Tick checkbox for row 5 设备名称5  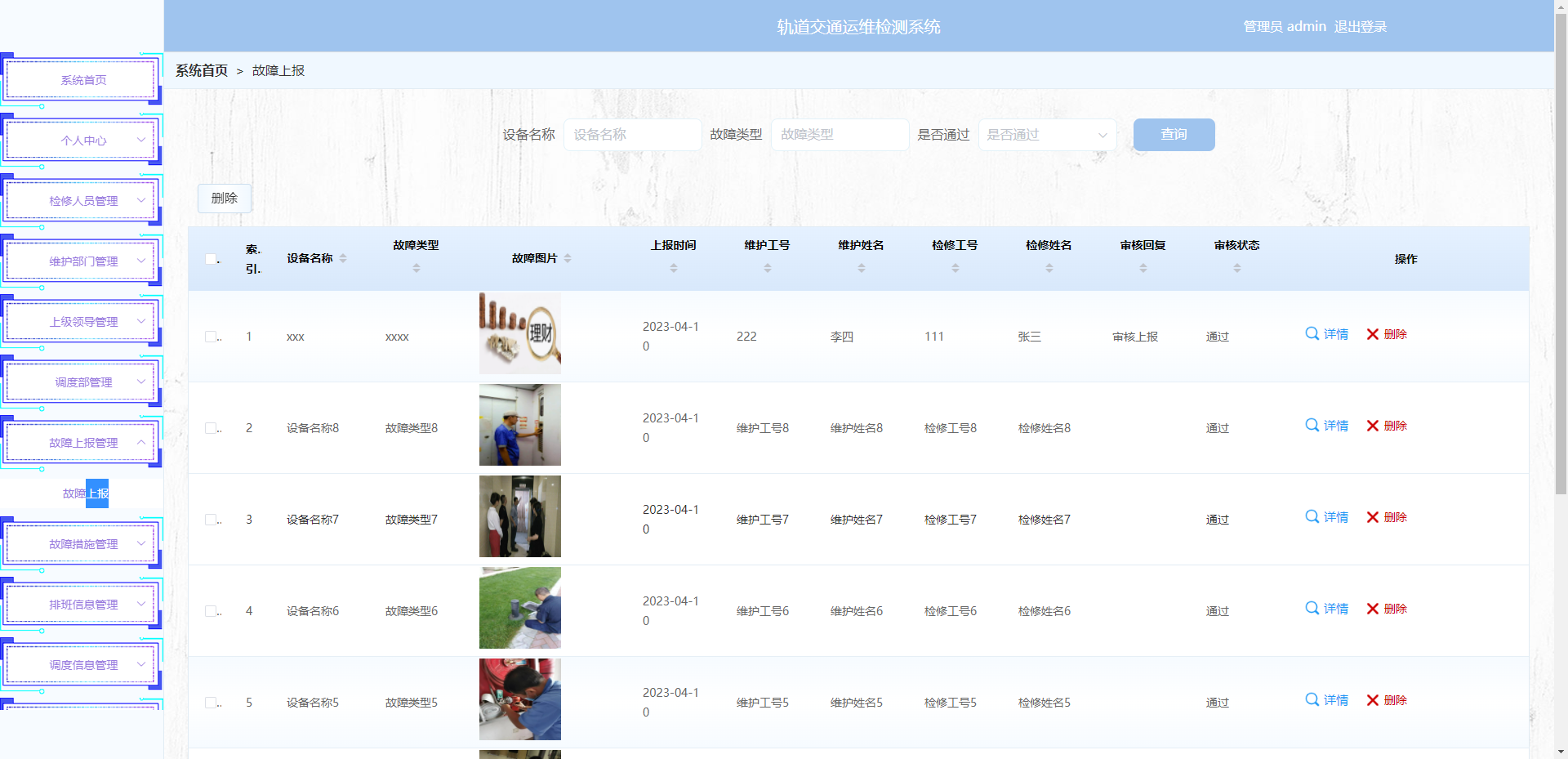coord(211,703)
